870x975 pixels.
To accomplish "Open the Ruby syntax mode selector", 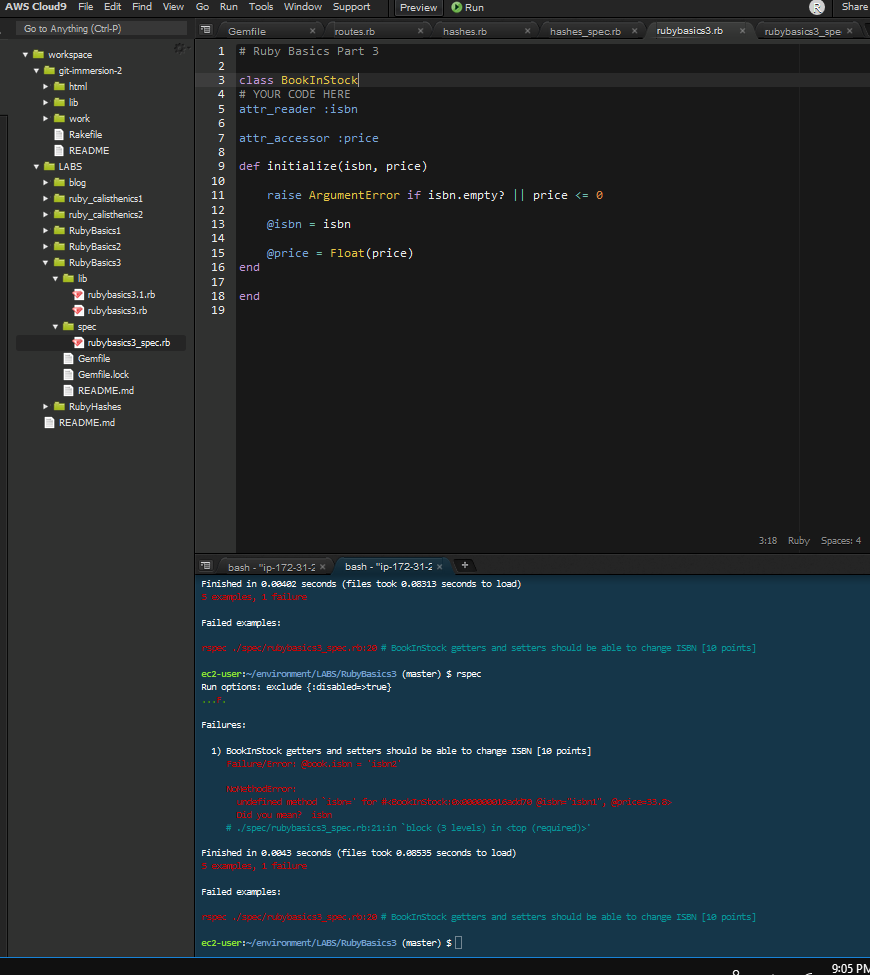I will click(x=798, y=540).
